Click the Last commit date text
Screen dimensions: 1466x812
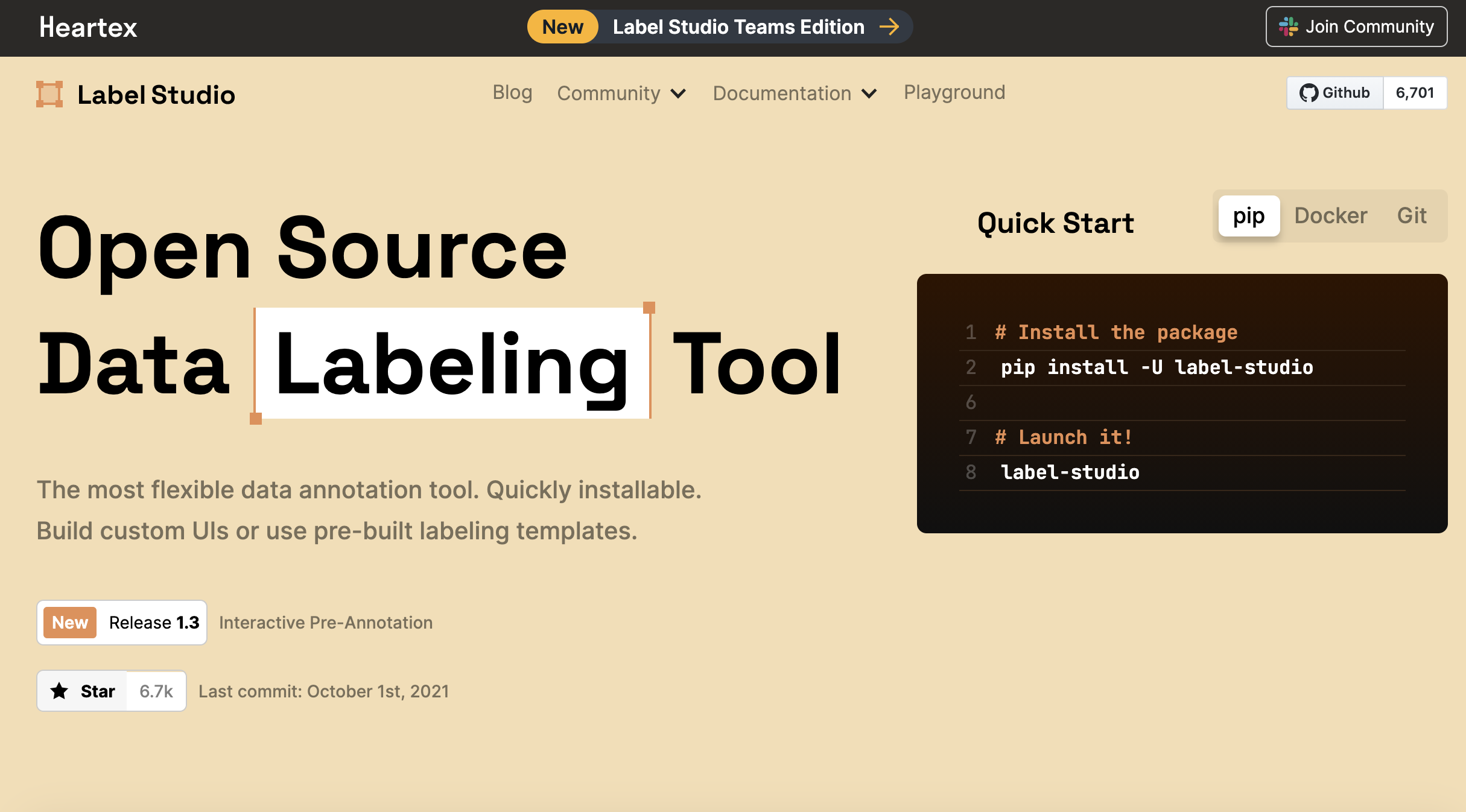[323, 691]
